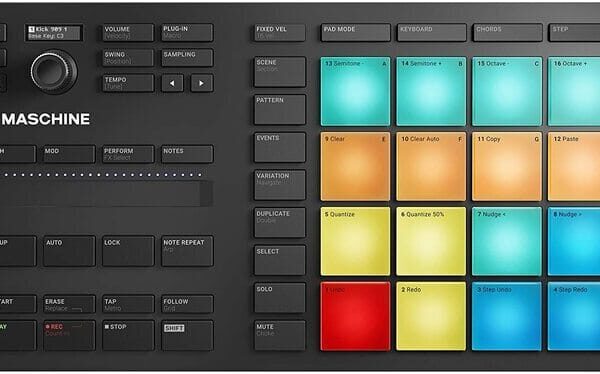The width and height of the screenshot is (600, 374).
Task: Tap pad 16 Octave +
Action: [574, 91]
